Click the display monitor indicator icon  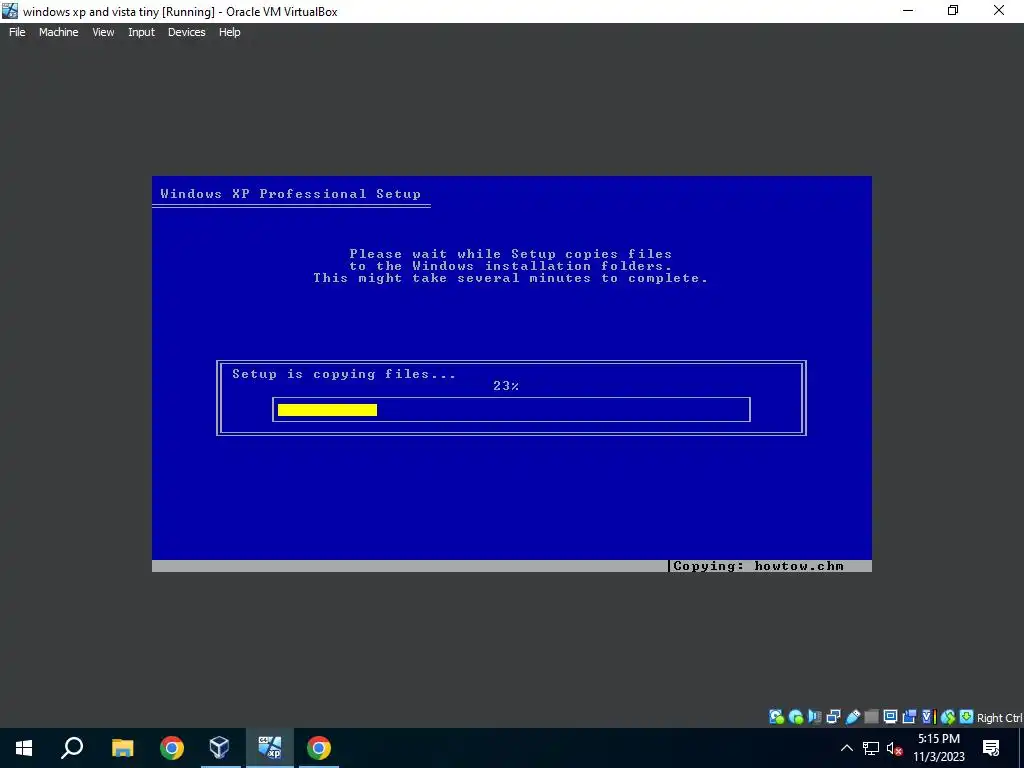(890, 717)
